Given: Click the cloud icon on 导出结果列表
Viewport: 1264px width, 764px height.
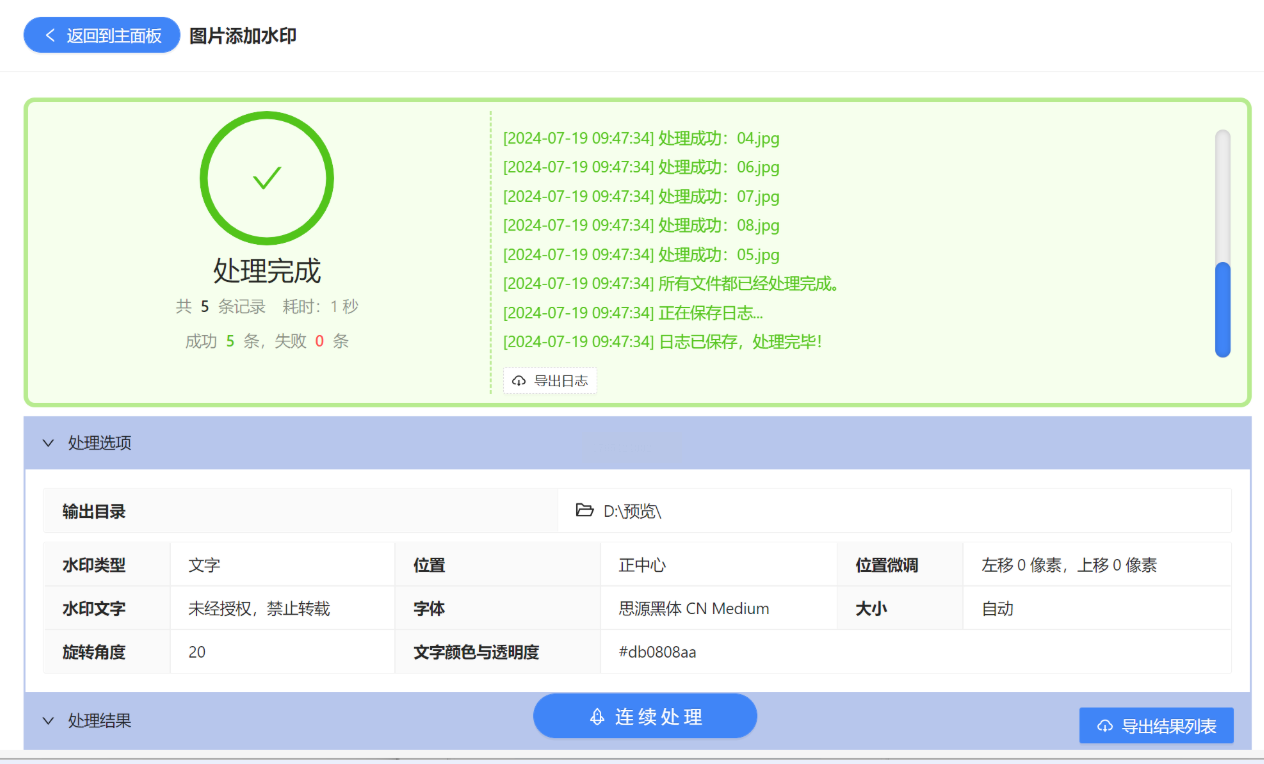Looking at the screenshot, I should coord(1105,726).
